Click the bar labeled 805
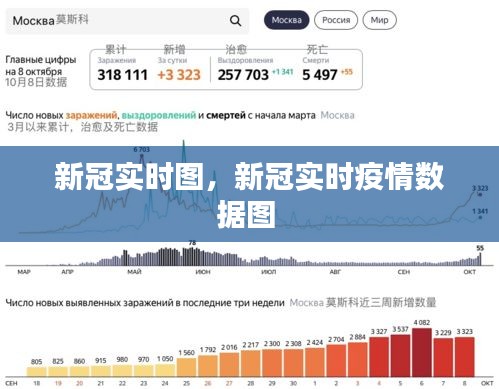 tap(36, 372)
